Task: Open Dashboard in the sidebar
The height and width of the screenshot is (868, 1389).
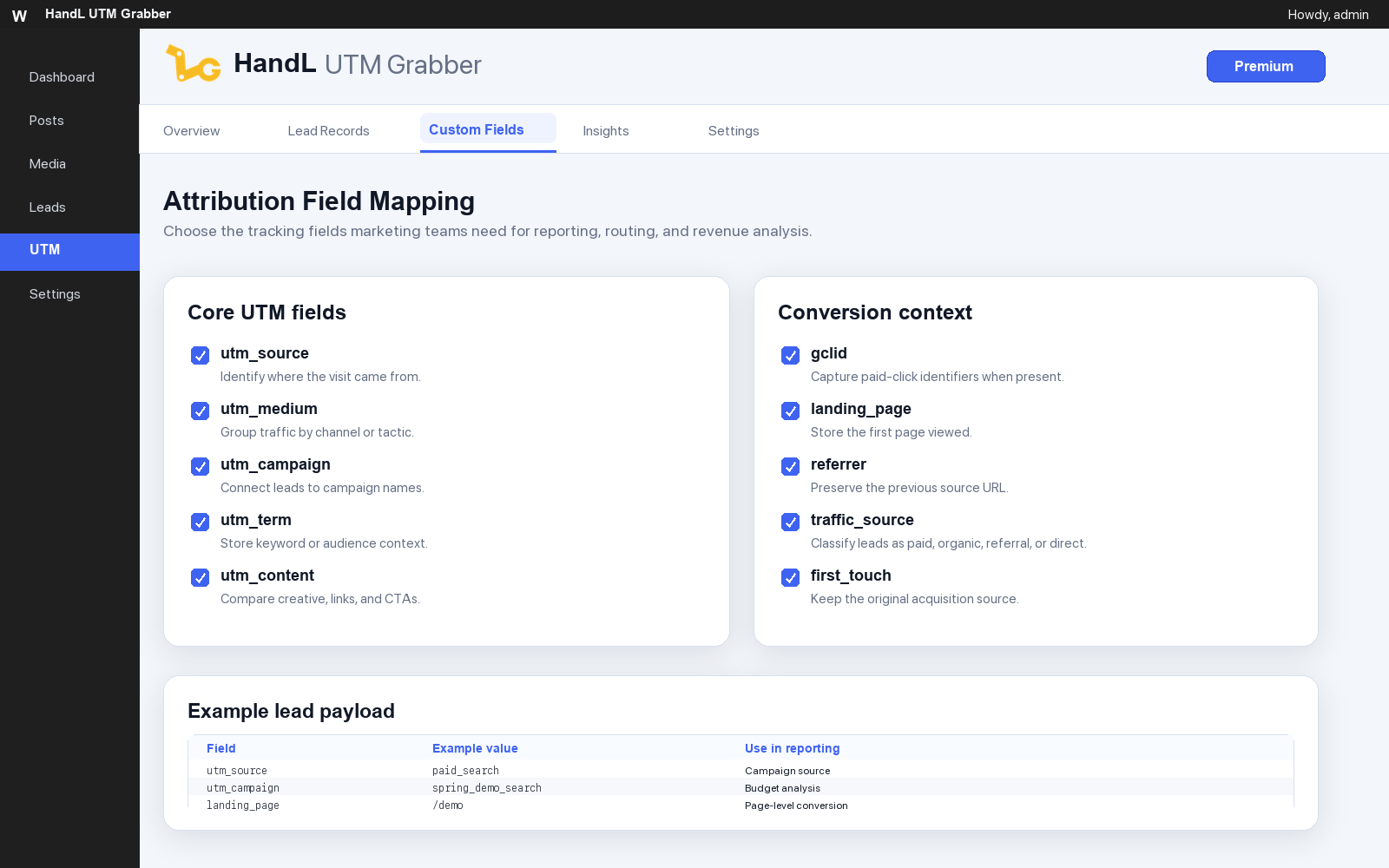Action: [62, 77]
